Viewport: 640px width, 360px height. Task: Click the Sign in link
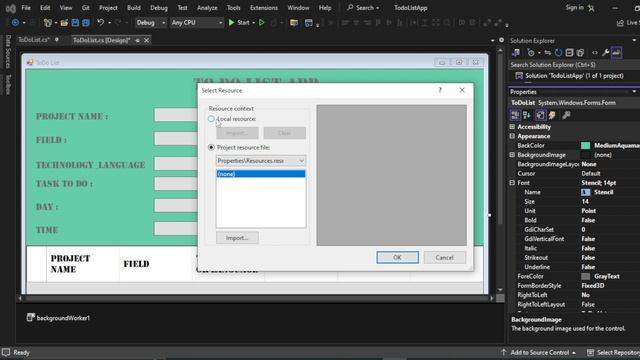tap(574, 8)
